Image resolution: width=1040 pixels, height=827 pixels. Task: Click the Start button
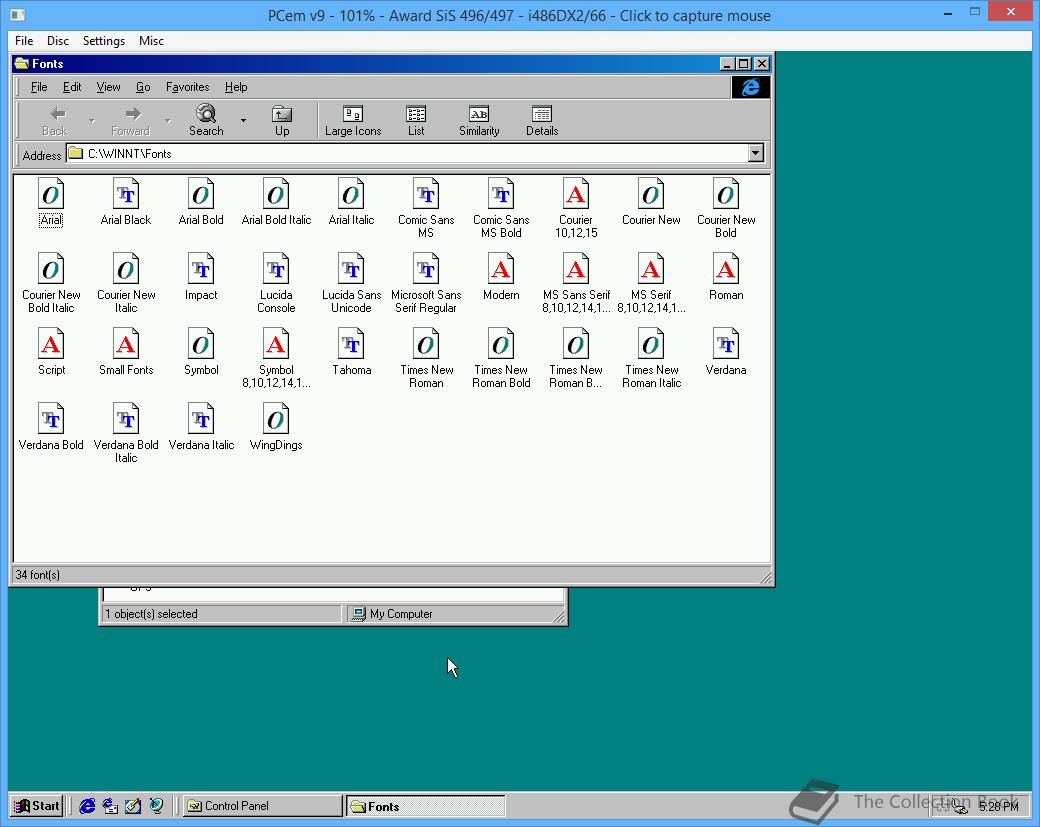pos(37,806)
